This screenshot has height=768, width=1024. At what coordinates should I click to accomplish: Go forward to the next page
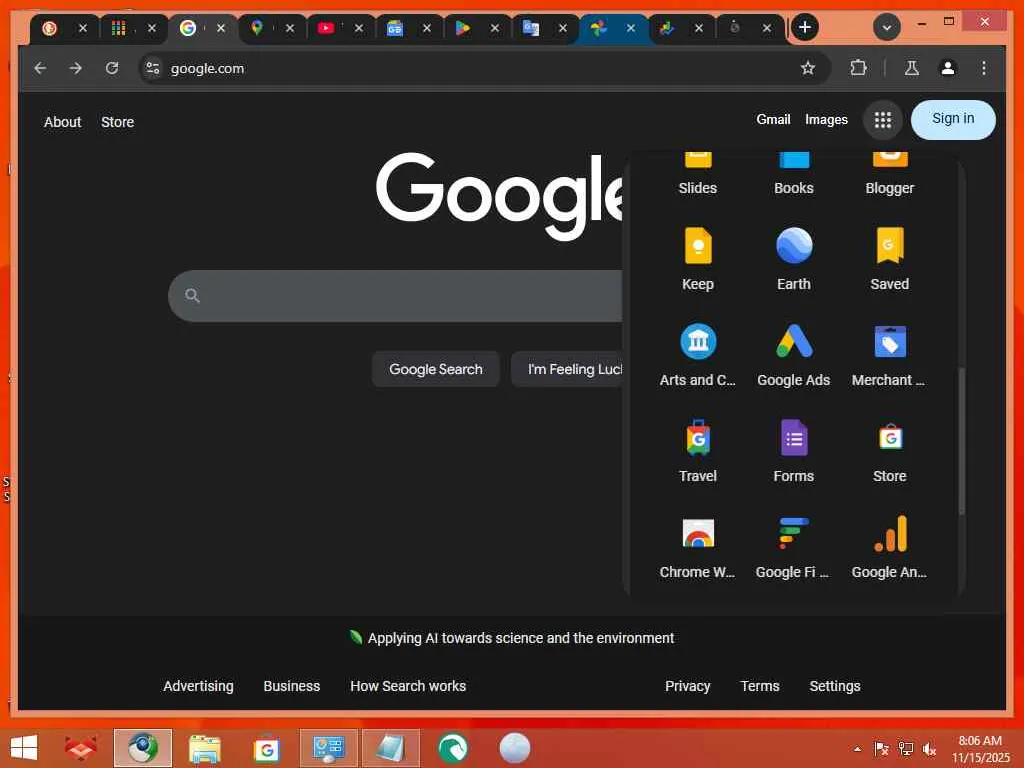pyautogui.click(x=76, y=68)
